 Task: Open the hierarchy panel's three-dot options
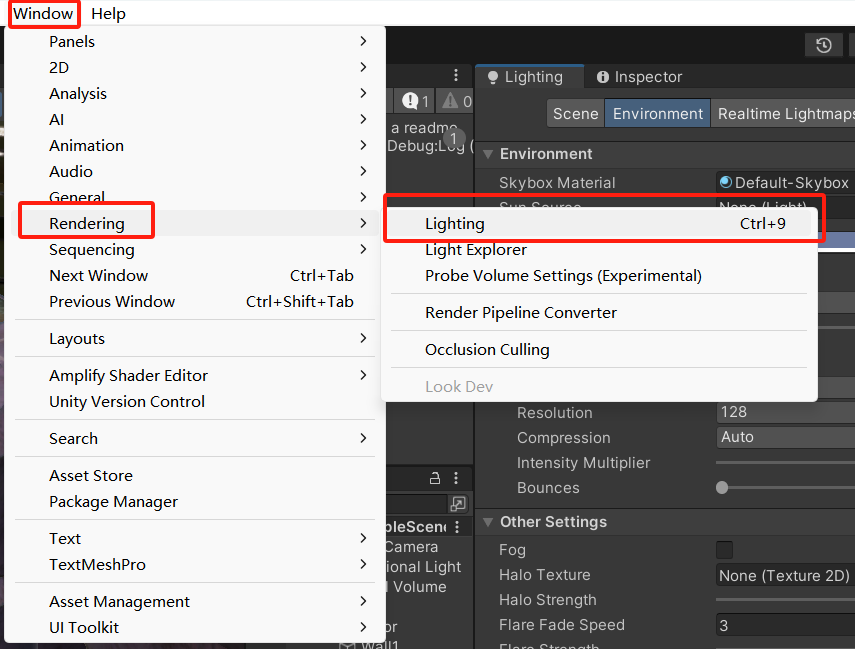point(456,478)
